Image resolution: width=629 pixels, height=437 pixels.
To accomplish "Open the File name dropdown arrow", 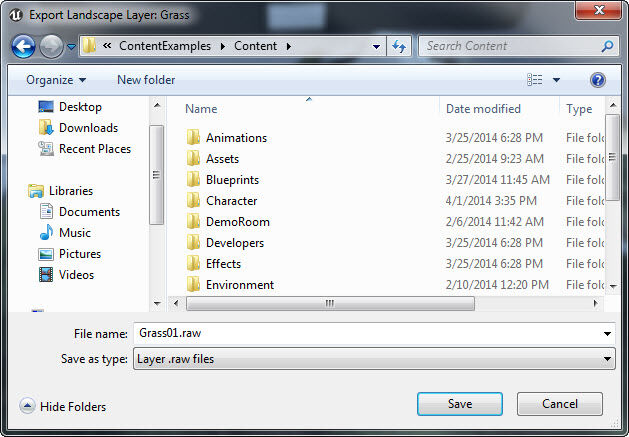I will pos(607,334).
